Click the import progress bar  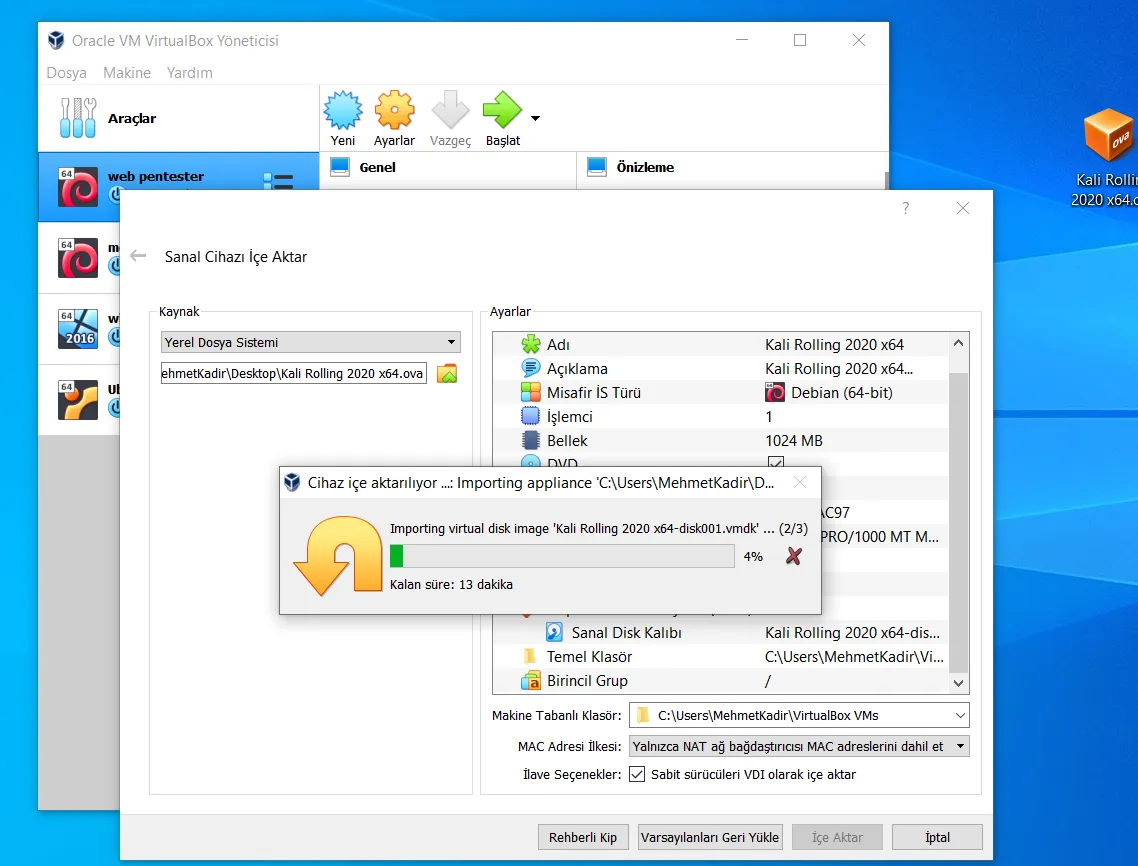coord(562,556)
